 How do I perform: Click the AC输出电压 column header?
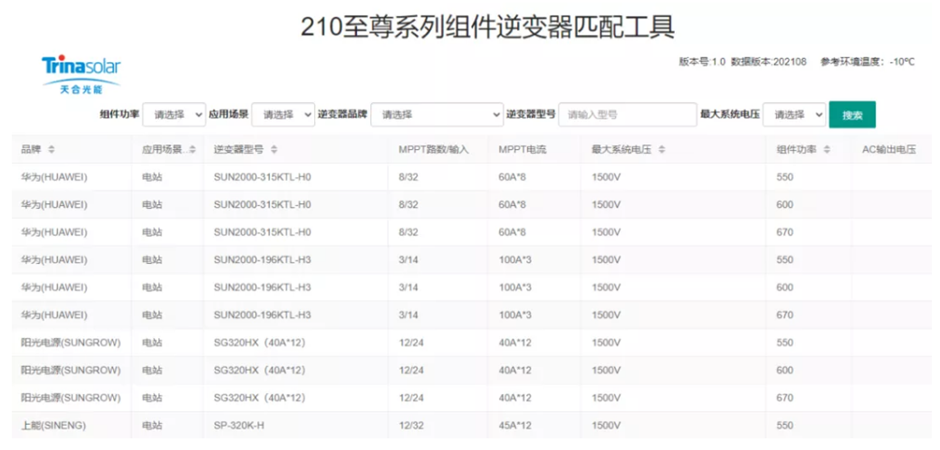pyautogui.click(x=889, y=150)
